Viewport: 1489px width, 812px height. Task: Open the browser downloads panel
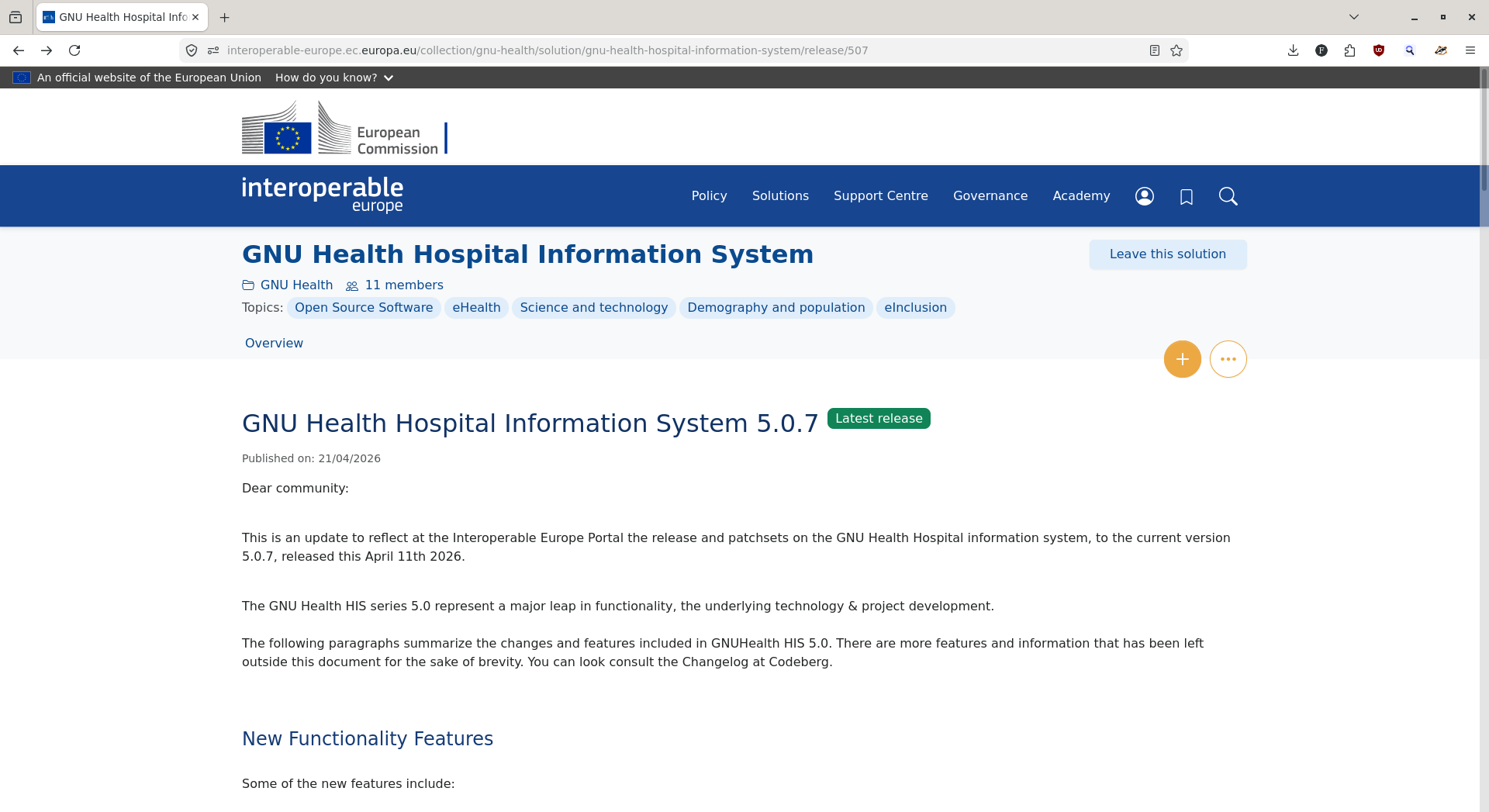1293,50
